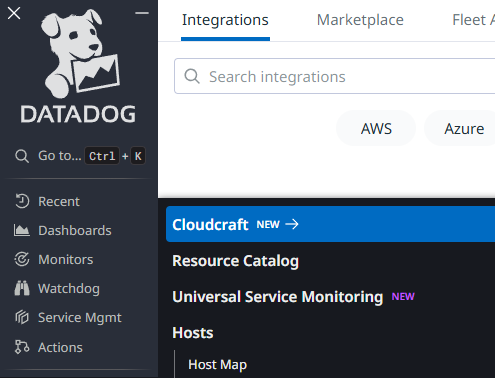Image resolution: width=495 pixels, height=378 pixels.
Task: Open Service Mgmt in the sidebar
Action: (x=80, y=318)
